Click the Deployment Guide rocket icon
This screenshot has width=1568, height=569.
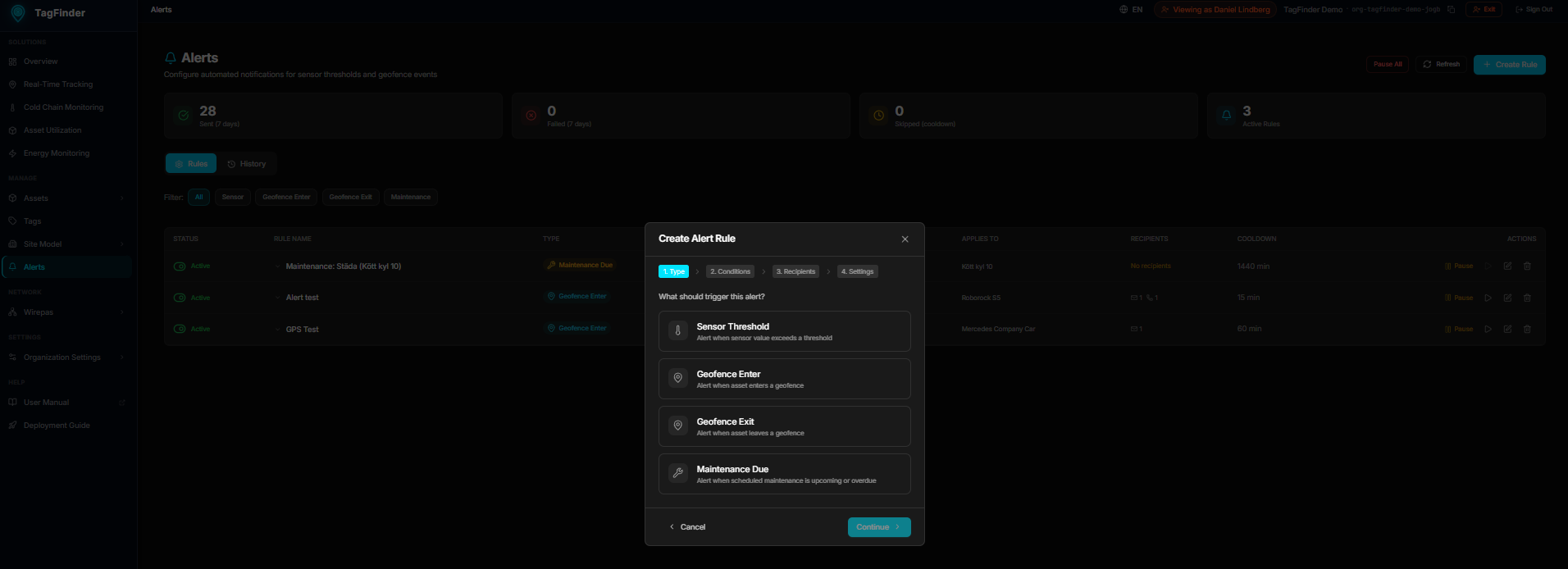tap(12, 426)
